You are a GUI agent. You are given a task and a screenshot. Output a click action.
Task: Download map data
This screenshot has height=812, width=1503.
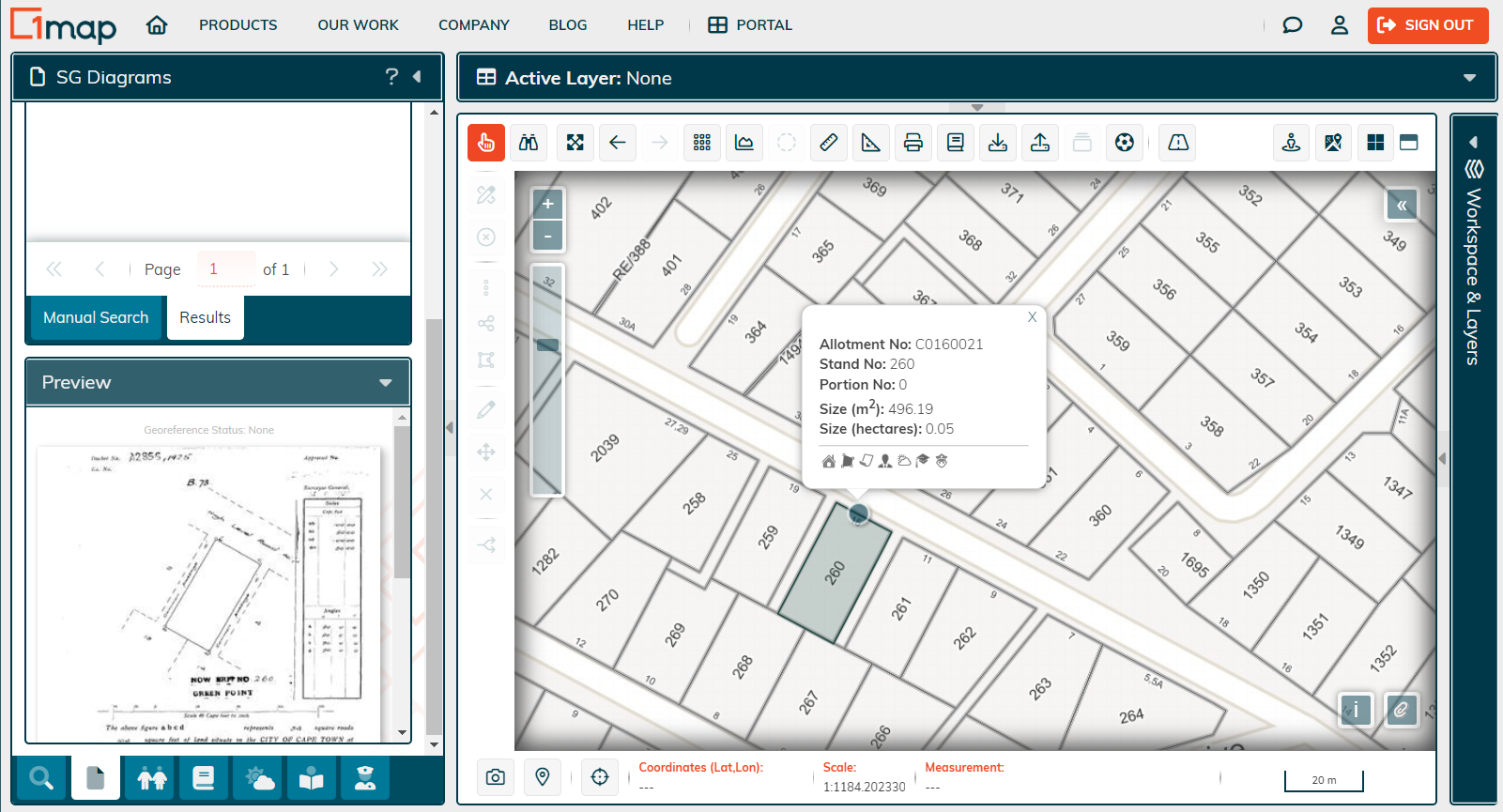998,143
